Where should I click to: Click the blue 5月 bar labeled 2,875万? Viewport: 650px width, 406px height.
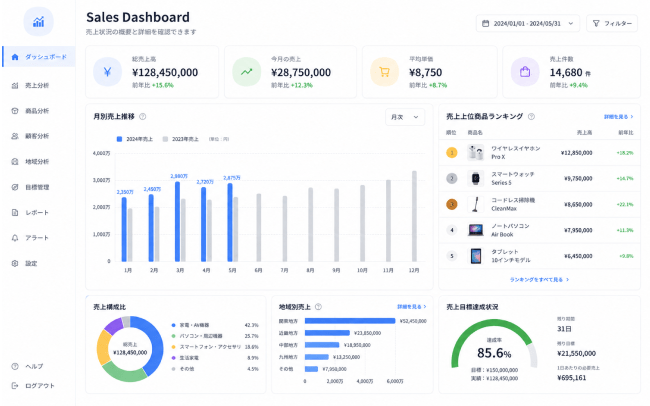tap(230, 222)
